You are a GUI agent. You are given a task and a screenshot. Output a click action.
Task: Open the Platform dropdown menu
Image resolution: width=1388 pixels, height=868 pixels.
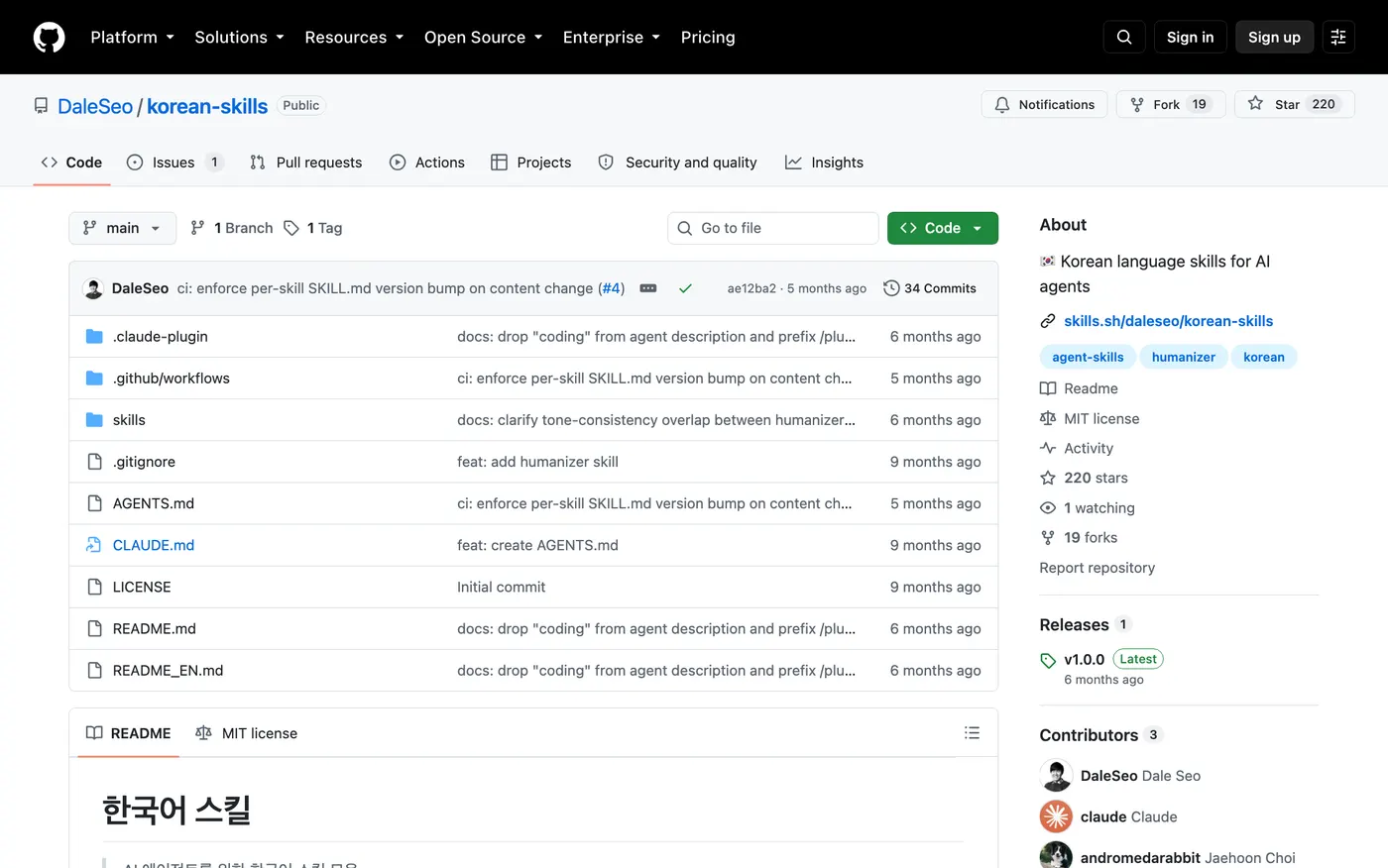pyautogui.click(x=132, y=37)
